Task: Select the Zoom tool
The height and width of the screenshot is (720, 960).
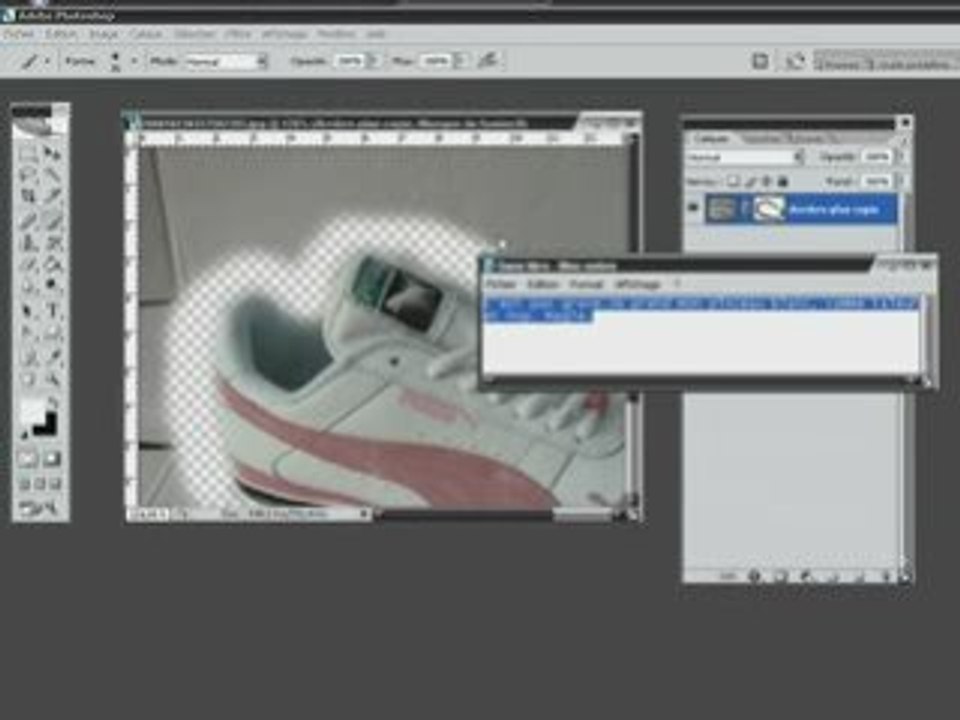Action: coord(53,380)
